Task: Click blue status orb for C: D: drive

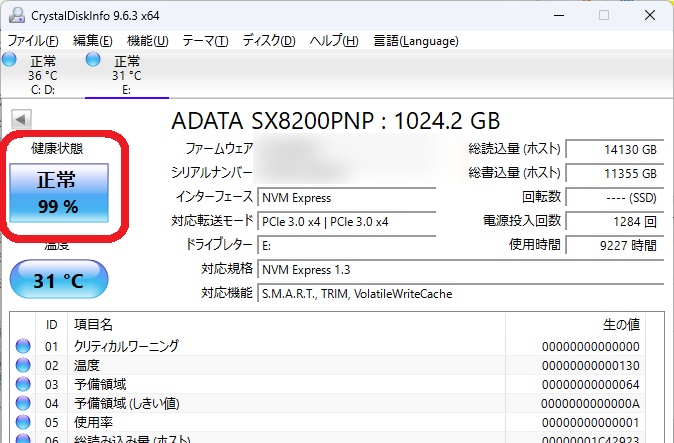Action: [x=9, y=59]
